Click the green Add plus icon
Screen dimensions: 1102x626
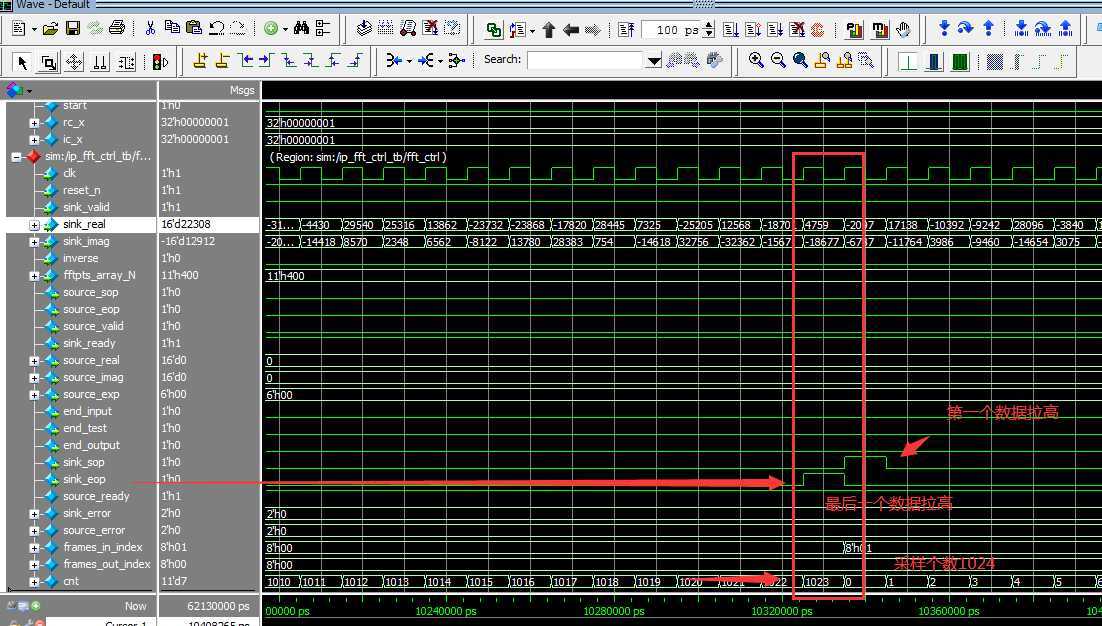271,29
